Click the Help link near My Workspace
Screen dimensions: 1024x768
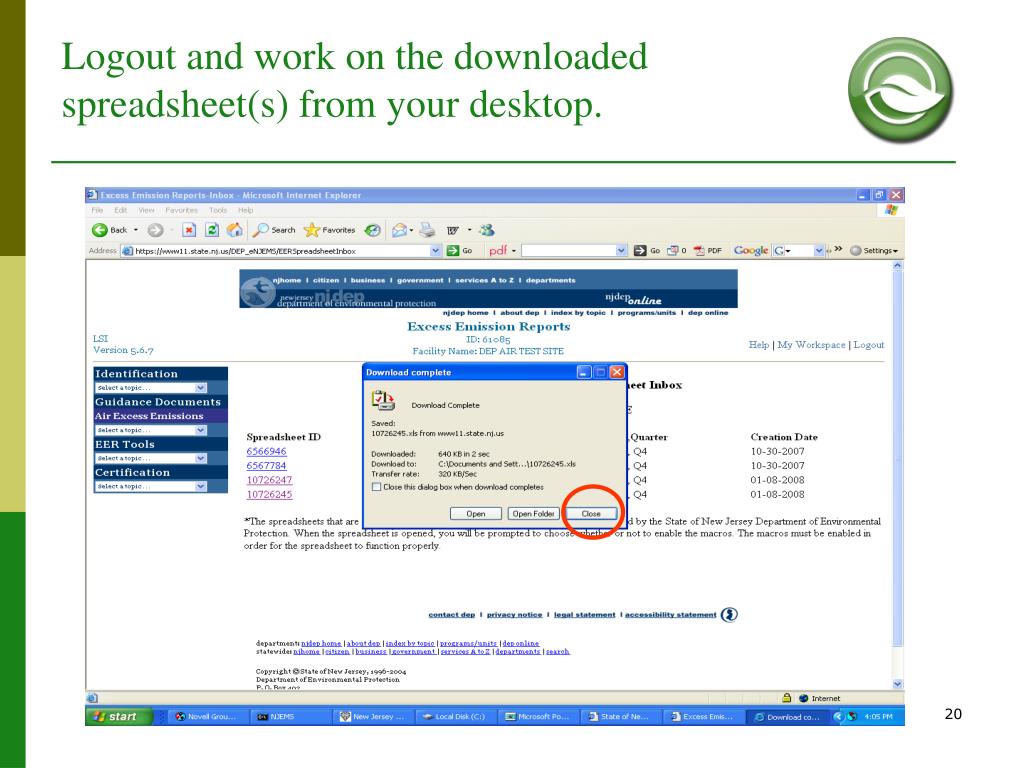pyautogui.click(x=759, y=345)
